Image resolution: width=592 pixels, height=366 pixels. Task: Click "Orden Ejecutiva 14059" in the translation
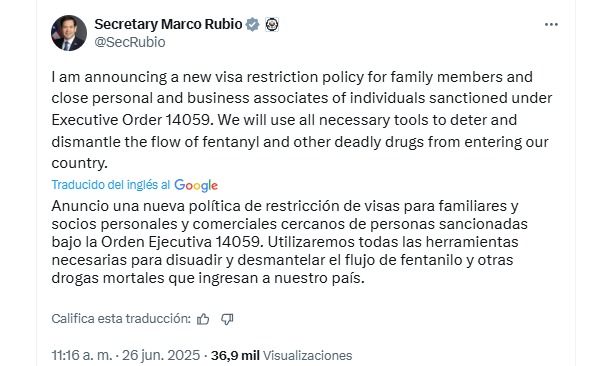[x=181, y=242]
